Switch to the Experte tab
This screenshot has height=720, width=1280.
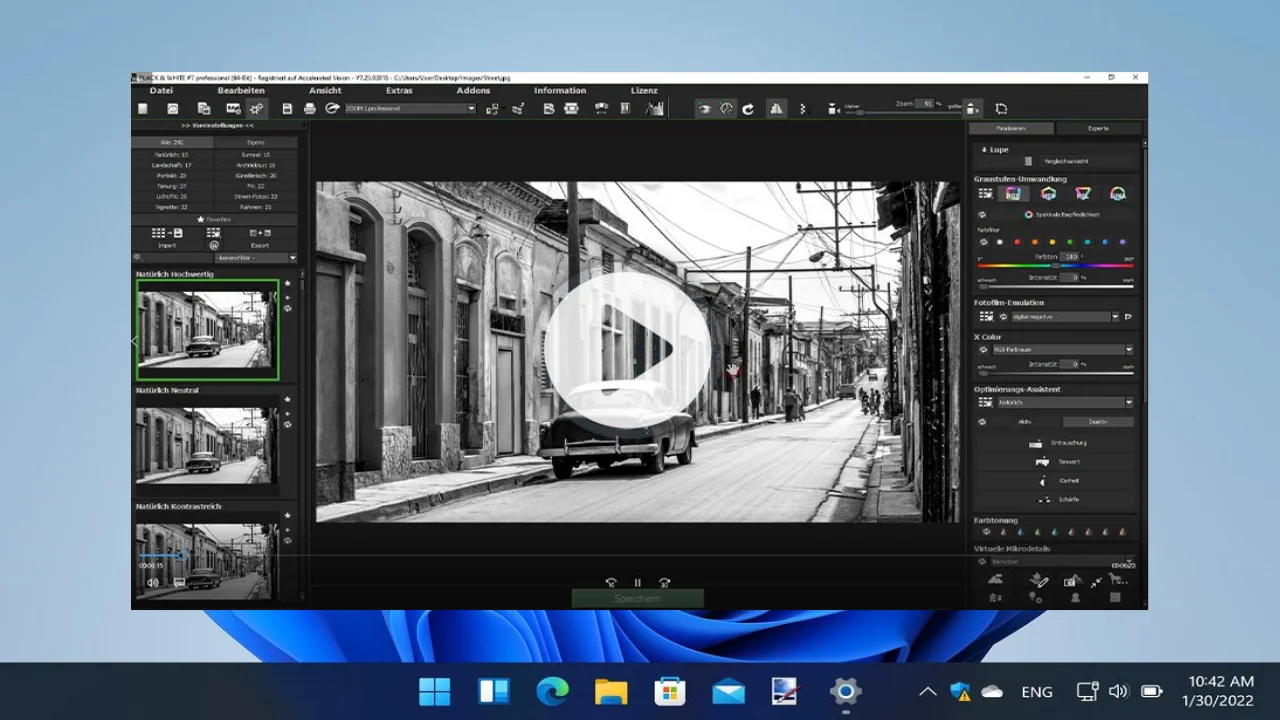coord(1098,128)
